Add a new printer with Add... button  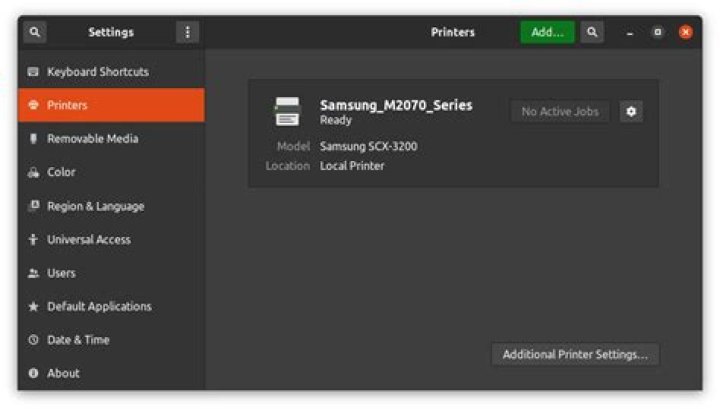(547, 32)
